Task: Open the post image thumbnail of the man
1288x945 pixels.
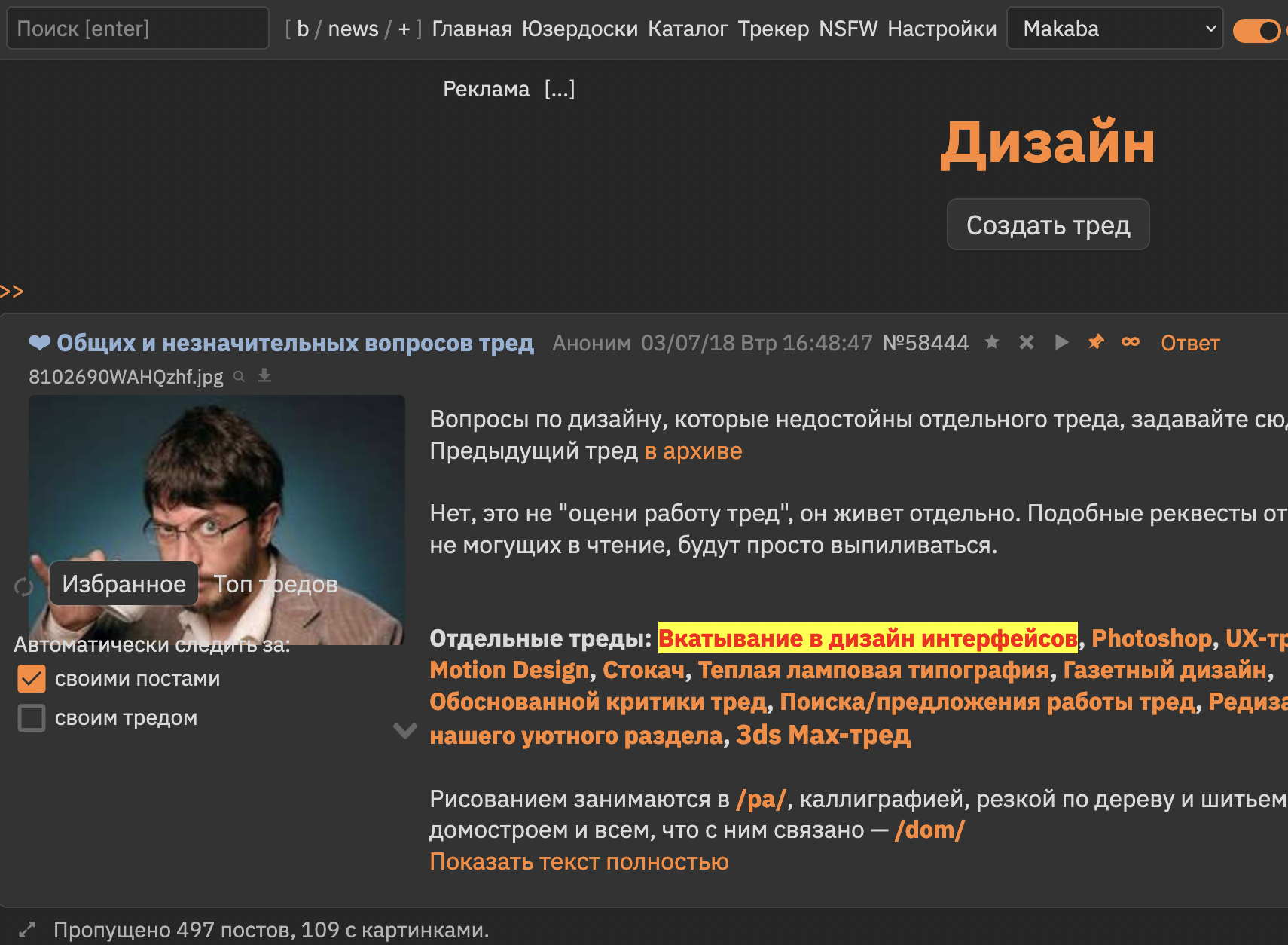Action: click(x=217, y=520)
